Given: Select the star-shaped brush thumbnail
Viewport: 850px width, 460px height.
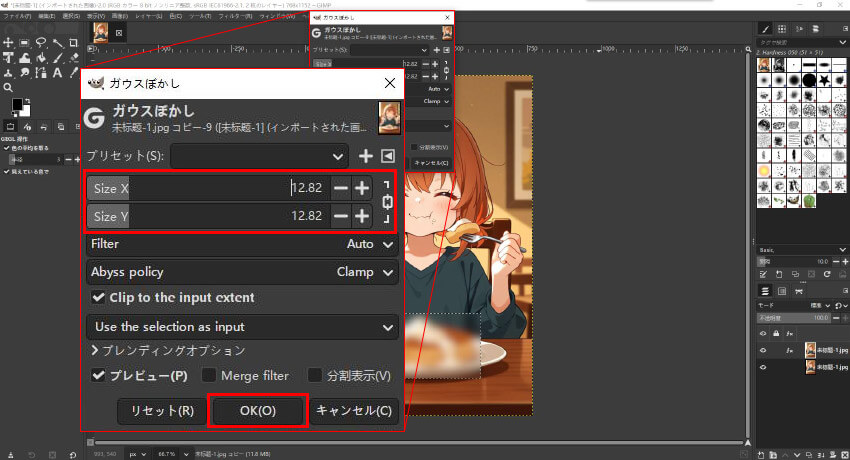Looking at the screenshot, I should point(824,80).
